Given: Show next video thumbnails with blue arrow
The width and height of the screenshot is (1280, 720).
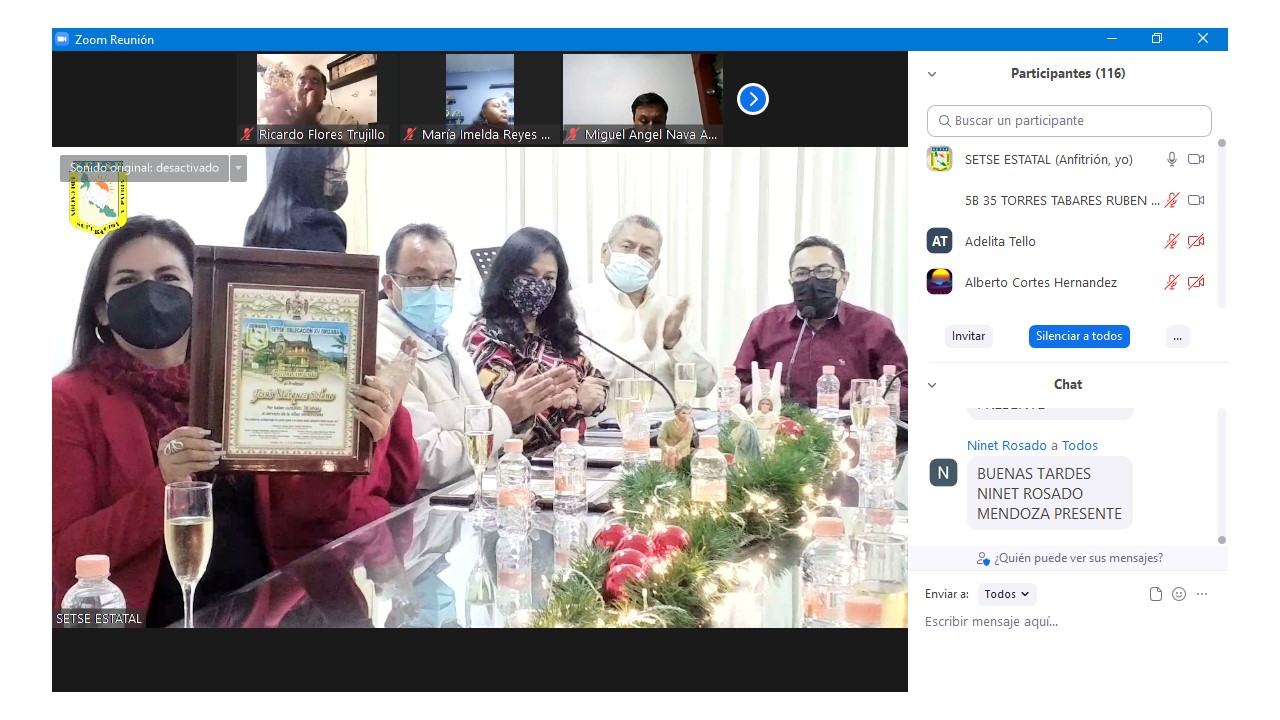Looking at the screenshot, I should pyautogui.click(x=753, y=99).
